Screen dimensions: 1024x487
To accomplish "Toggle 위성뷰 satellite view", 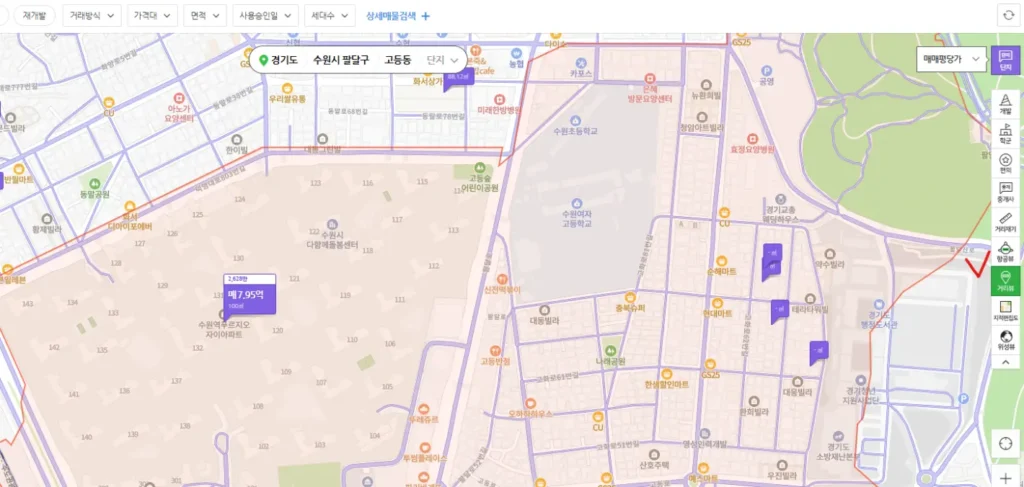I will (1005, 339).
